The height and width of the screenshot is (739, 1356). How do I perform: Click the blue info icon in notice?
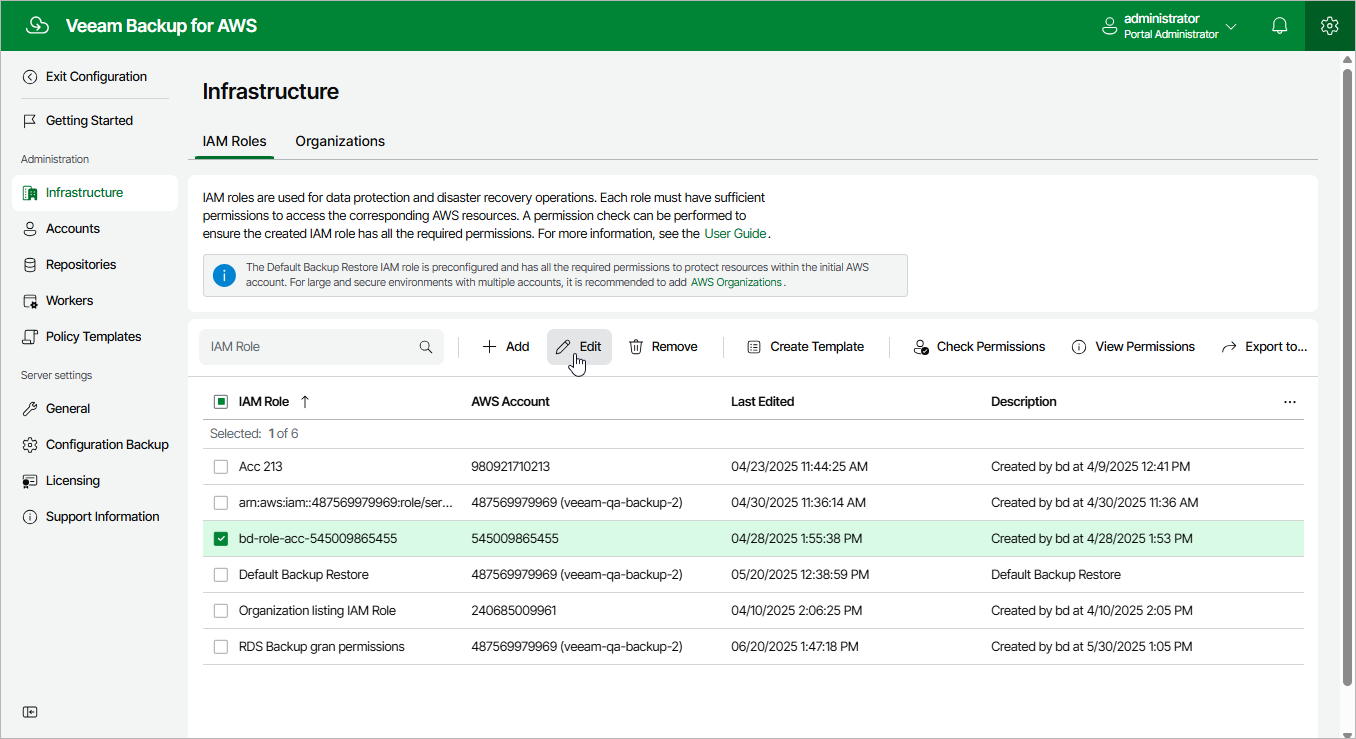pyautogui.click(x=225, y=275)
